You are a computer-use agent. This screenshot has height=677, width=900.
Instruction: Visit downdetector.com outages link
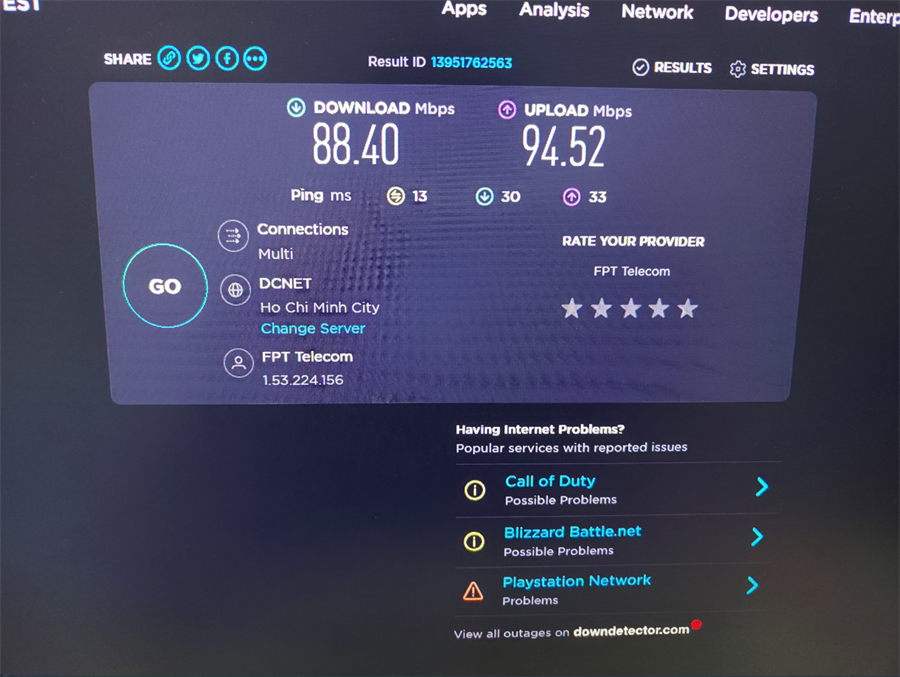pyautogui.click(x=631, y=630)
